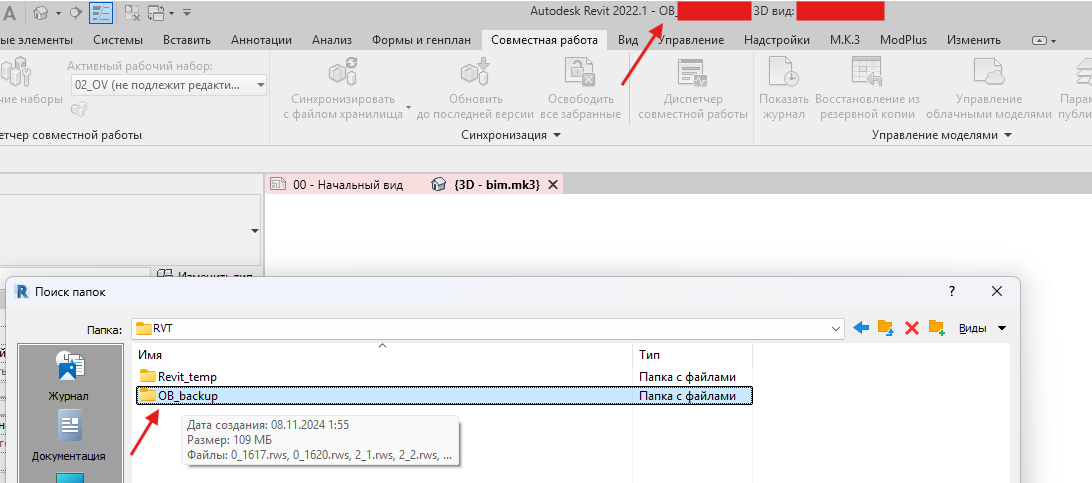The image size is (1092, 483).
Task: Expand the Виды dropdown arrow
Action: (x=1002, y=328)
